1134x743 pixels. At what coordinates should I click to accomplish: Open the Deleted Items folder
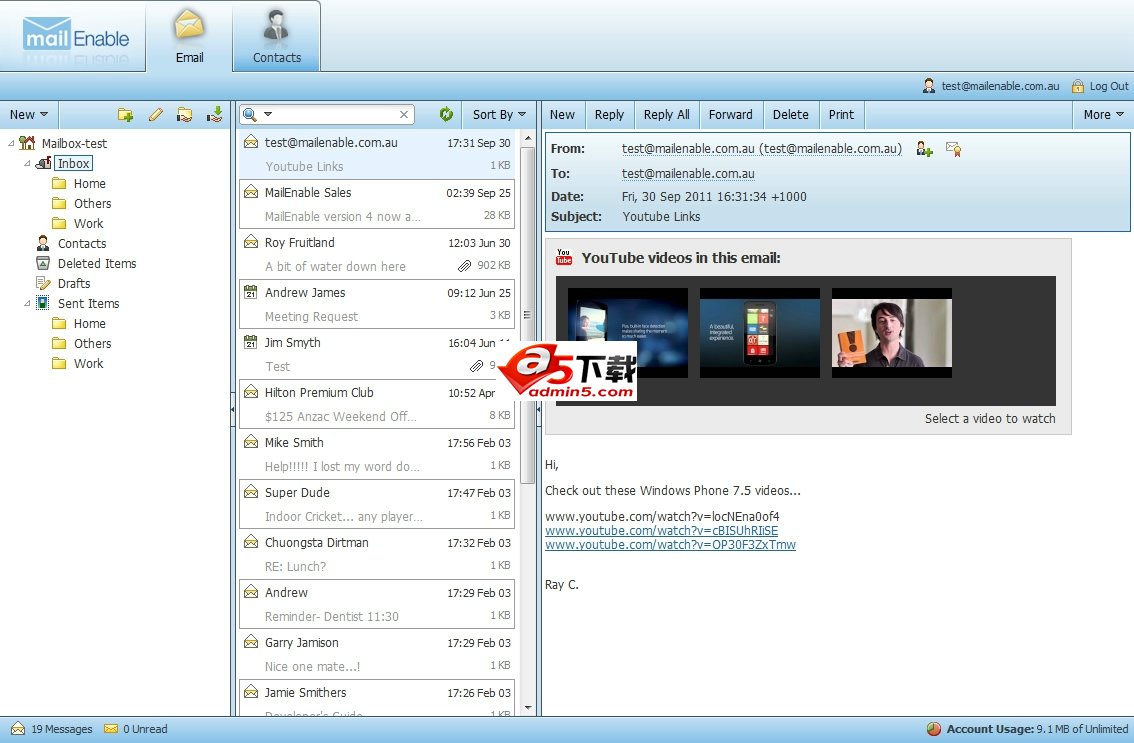pos(96,263)
